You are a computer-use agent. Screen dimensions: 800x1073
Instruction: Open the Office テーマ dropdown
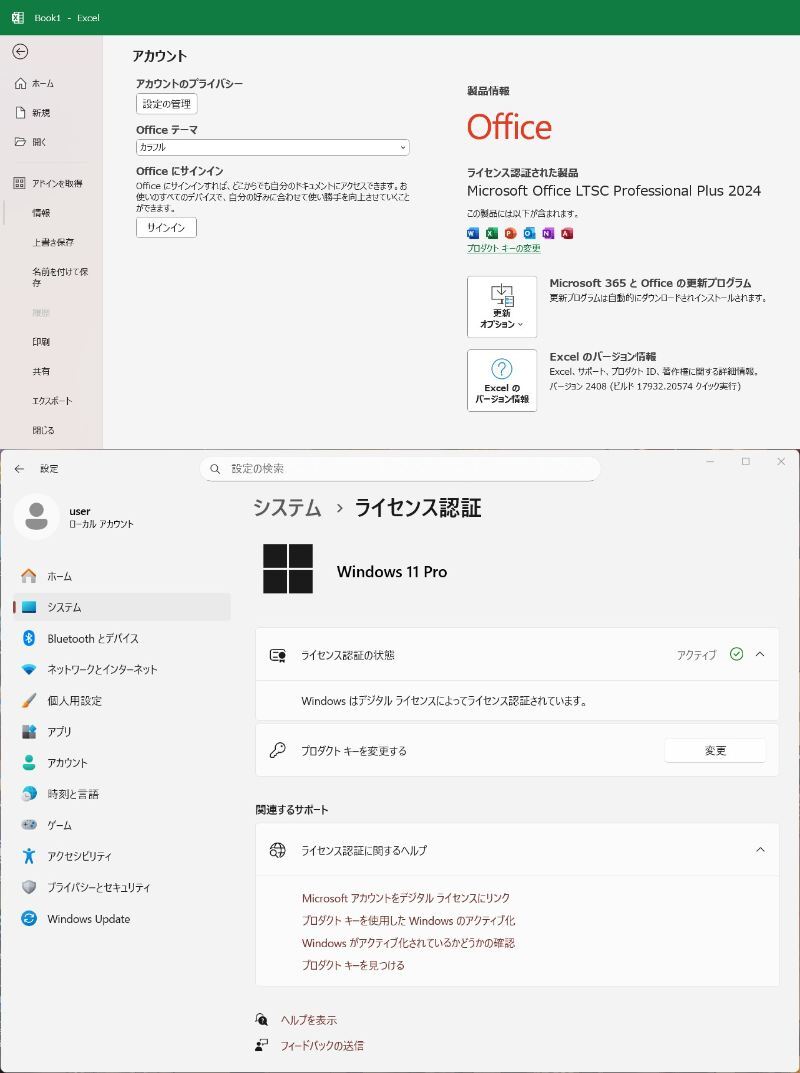[273, 147]
